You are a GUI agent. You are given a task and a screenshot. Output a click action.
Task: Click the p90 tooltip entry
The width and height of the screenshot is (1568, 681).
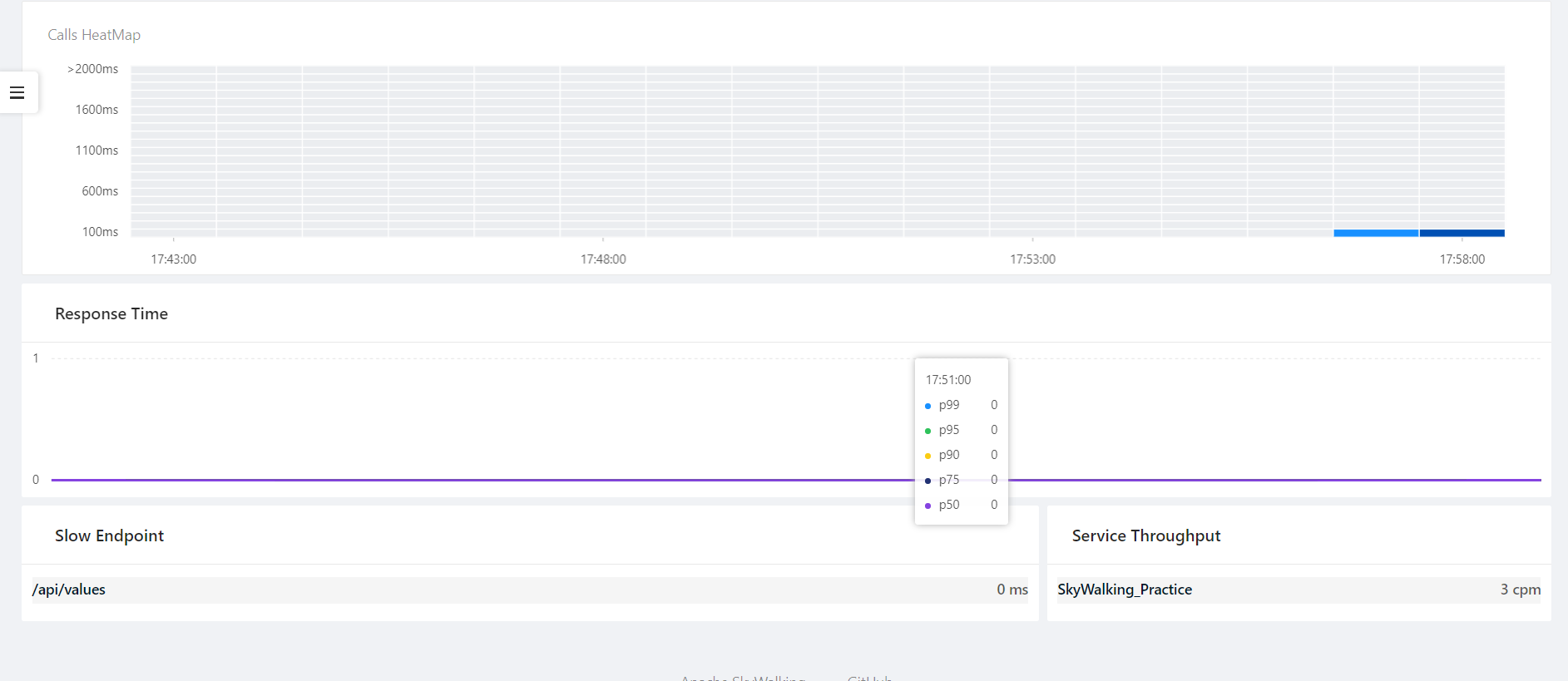point(961,455)
